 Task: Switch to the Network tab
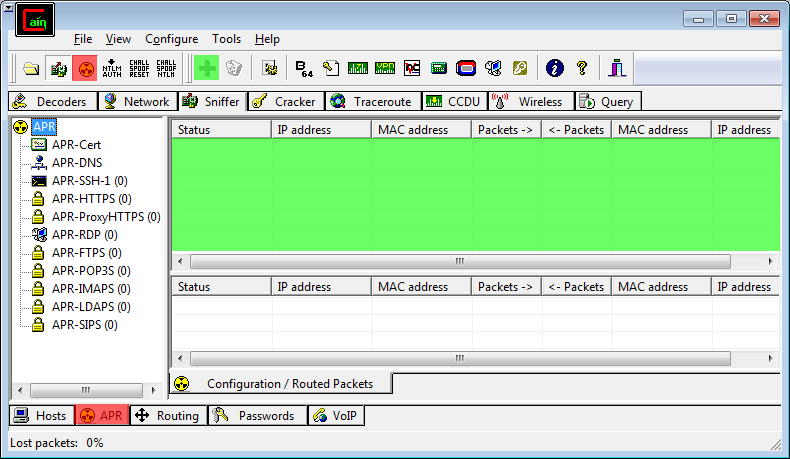pyautogui.click(x=138, y=101)
